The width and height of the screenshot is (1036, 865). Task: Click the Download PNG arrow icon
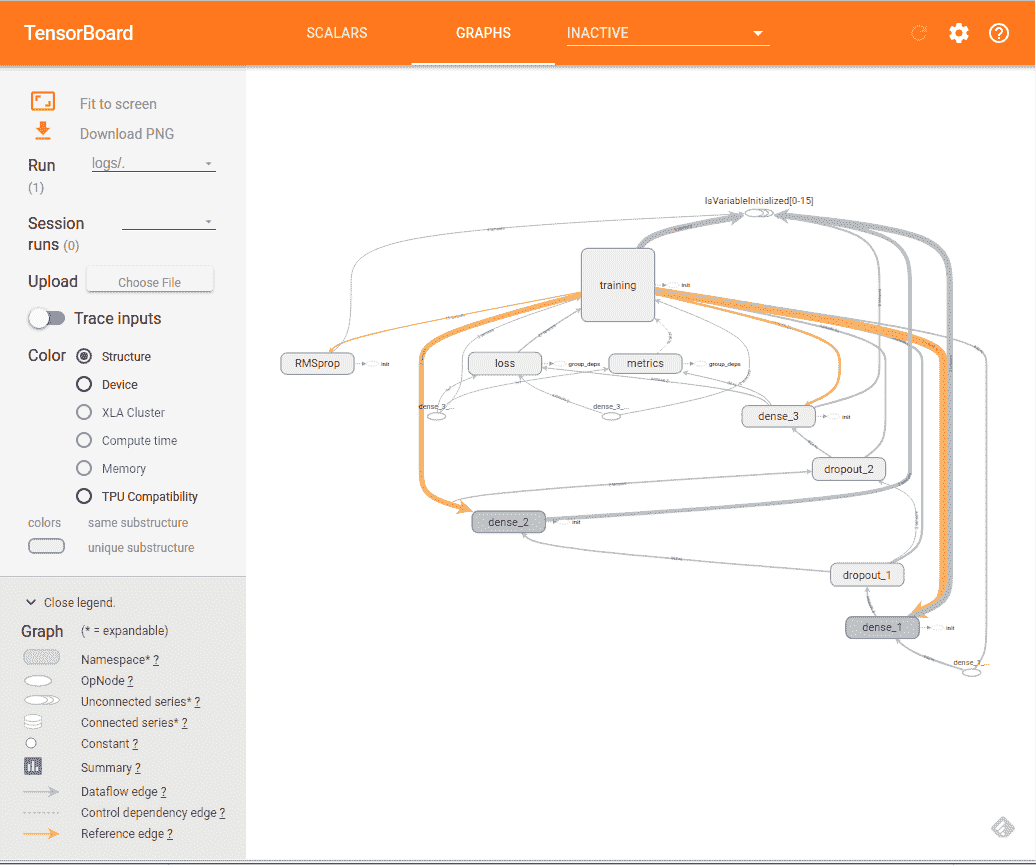(x=43, y=131)
